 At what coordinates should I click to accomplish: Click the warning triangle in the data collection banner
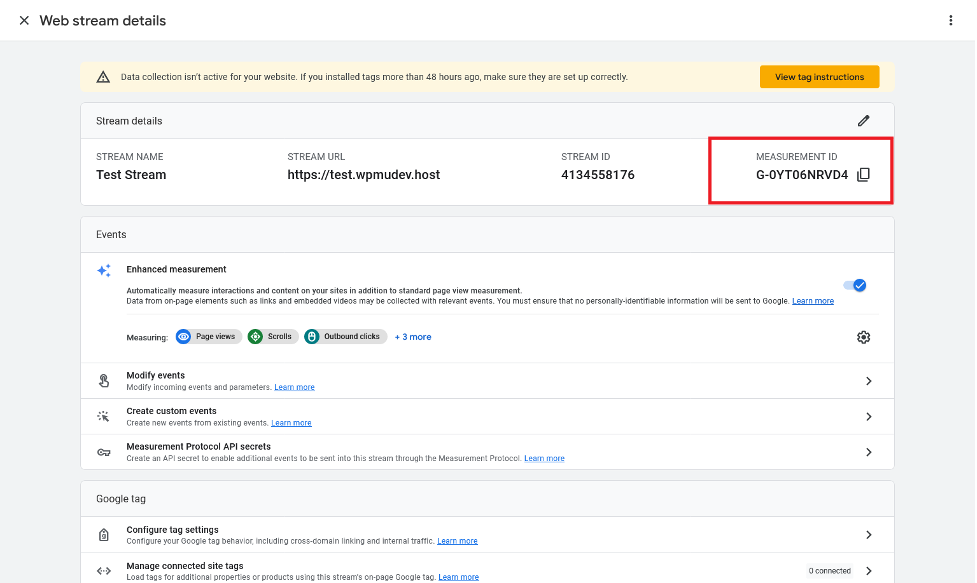click(x=104, y=76)
